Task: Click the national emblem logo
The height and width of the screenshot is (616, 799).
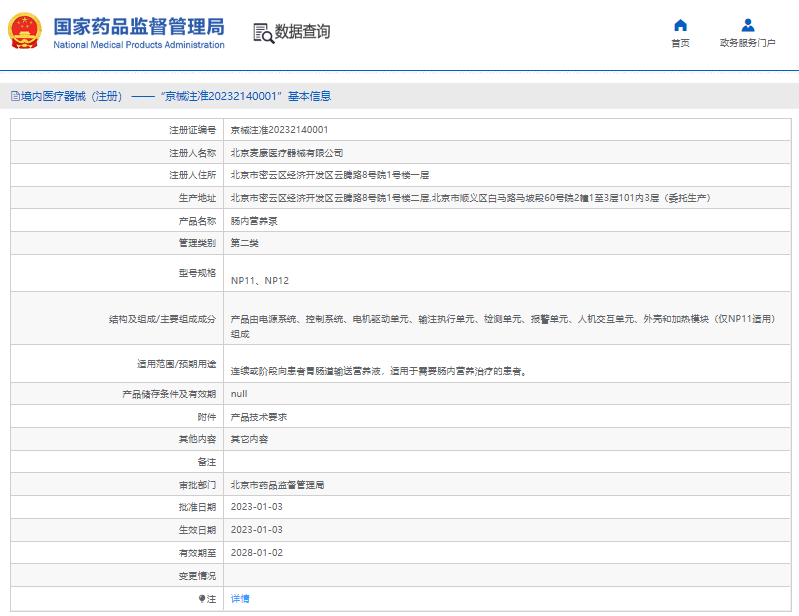Action: (x=24, y=31)
